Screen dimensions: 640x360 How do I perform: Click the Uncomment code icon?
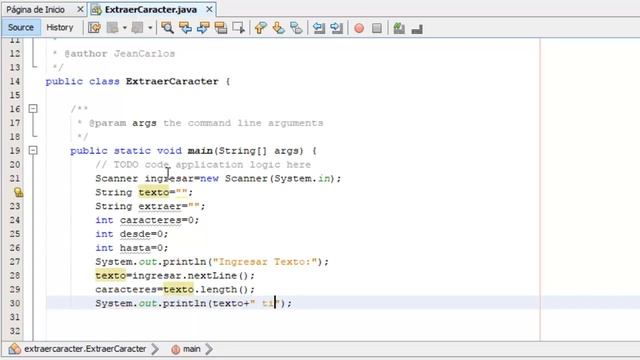[417, 29]
